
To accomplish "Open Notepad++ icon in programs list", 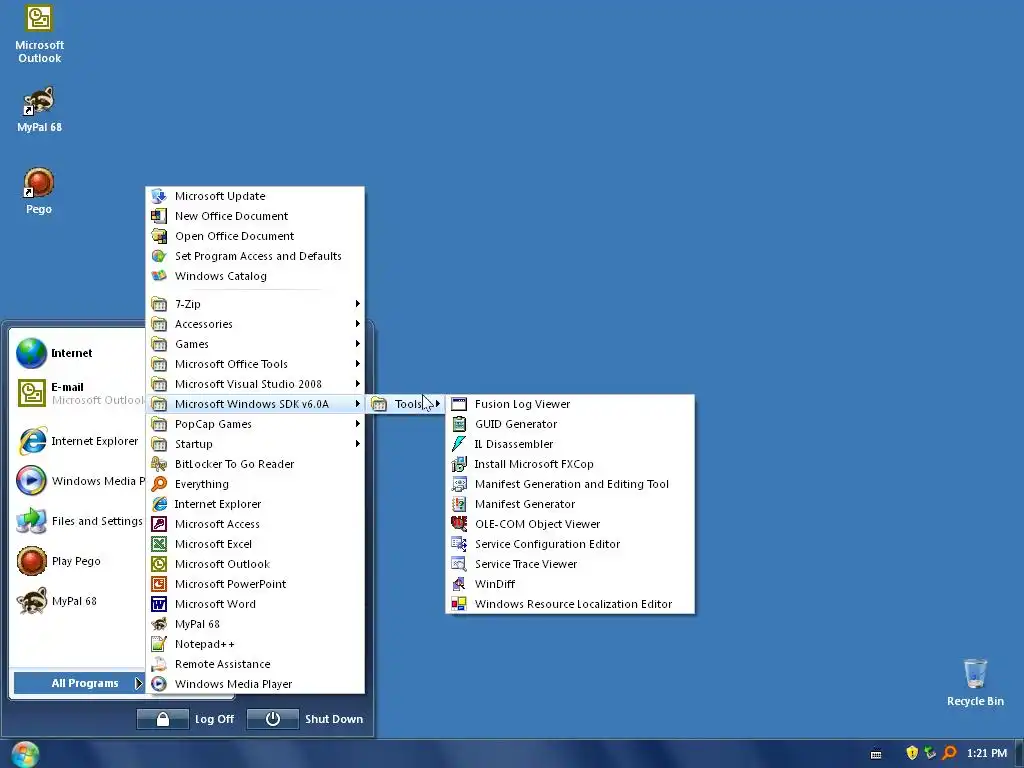I will click(159, 645).
